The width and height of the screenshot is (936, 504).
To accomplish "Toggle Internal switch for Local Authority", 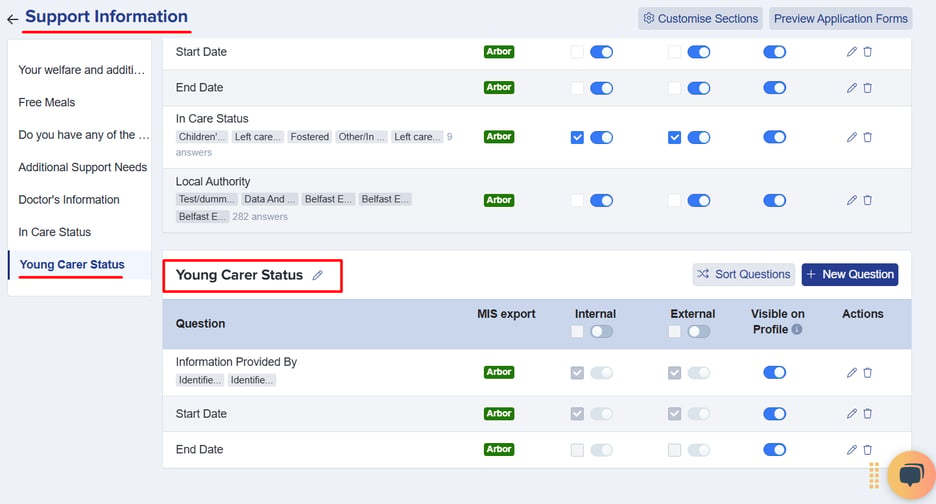I will 601,200.
